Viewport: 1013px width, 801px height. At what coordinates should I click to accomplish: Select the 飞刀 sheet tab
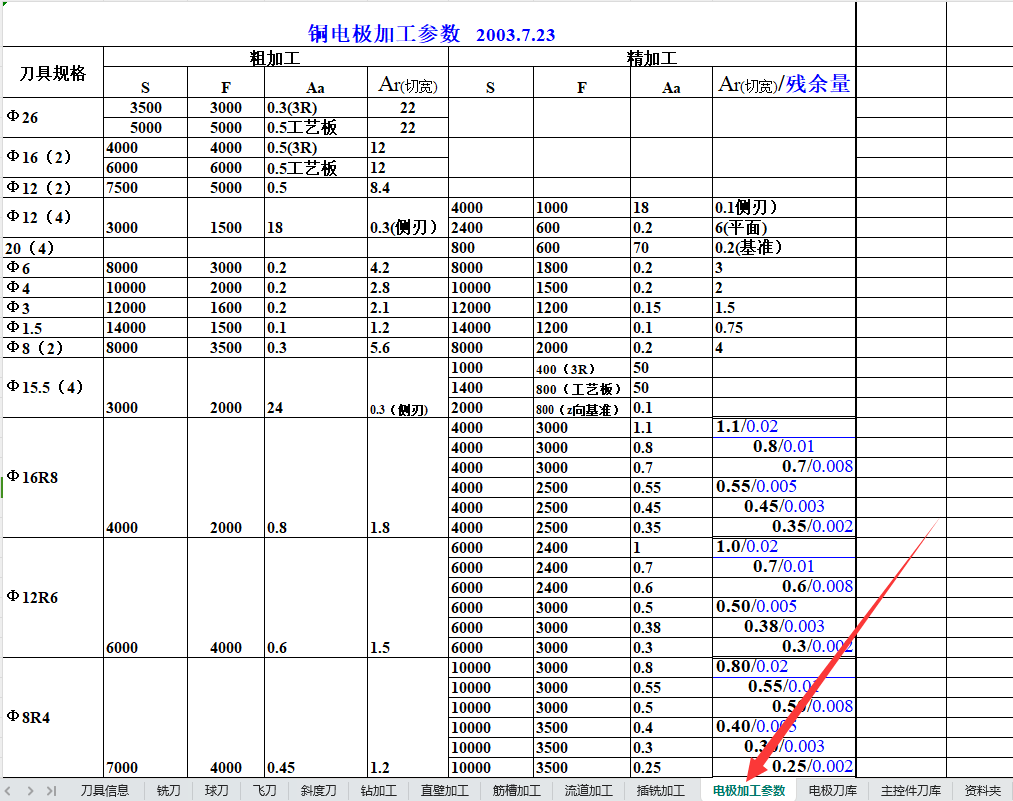click(x=264, y=790)
